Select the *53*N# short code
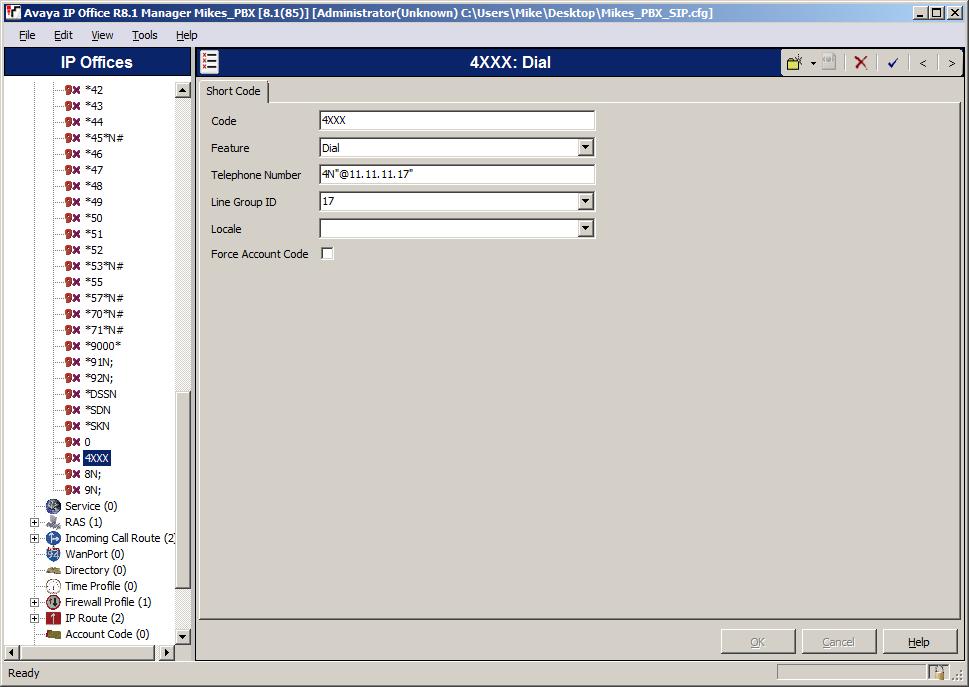The image size is (969, 687). point(104,266)
